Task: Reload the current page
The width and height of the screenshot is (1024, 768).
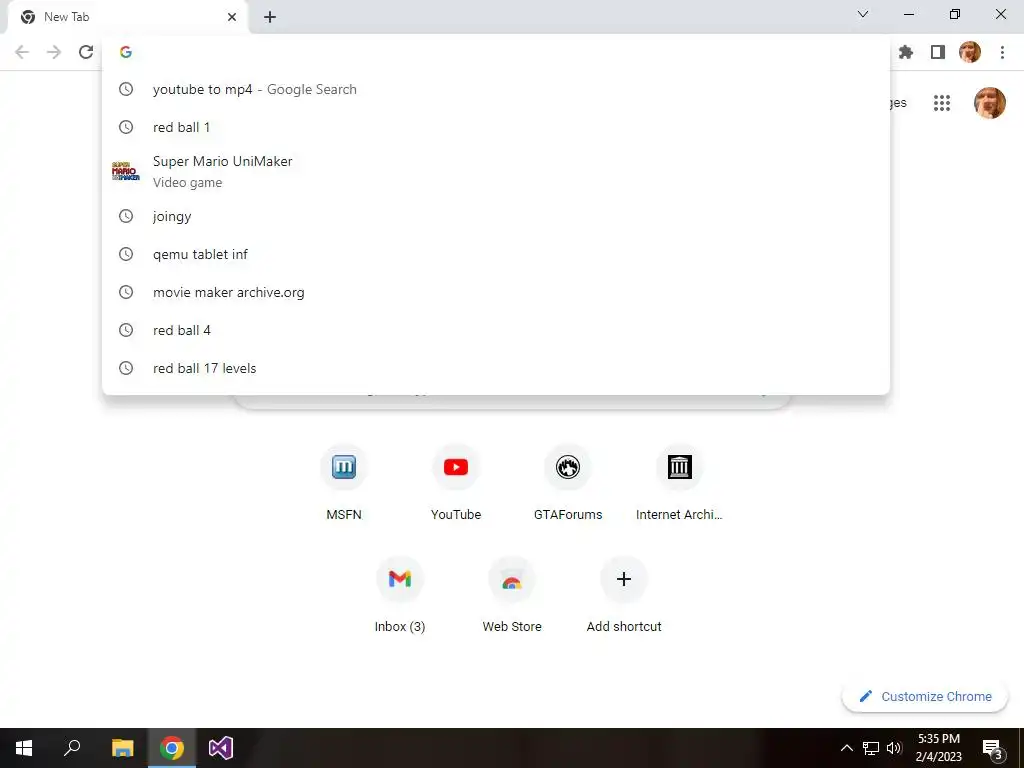Action: 86,52
